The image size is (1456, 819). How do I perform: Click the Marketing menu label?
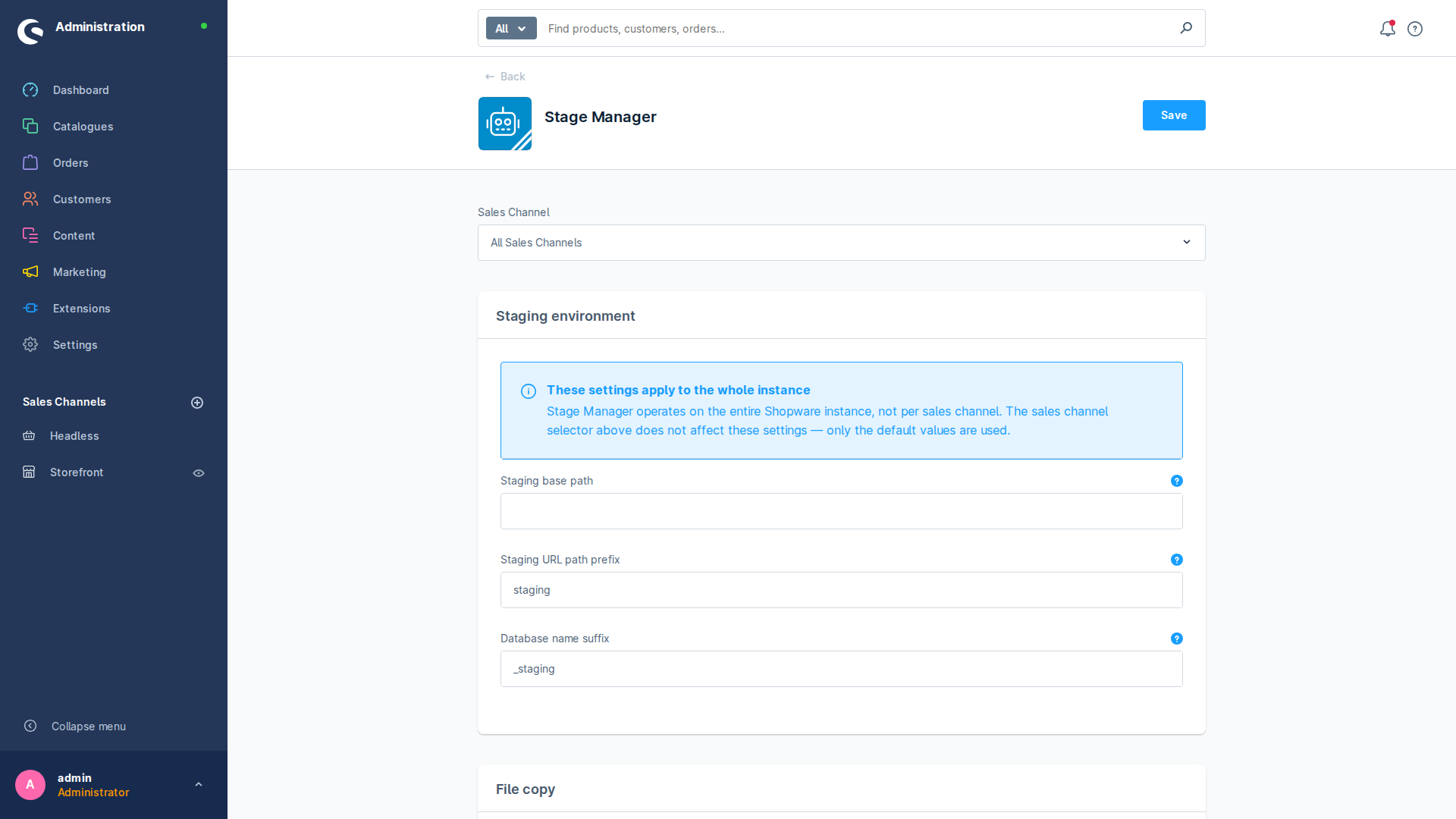tap(80, 272)
